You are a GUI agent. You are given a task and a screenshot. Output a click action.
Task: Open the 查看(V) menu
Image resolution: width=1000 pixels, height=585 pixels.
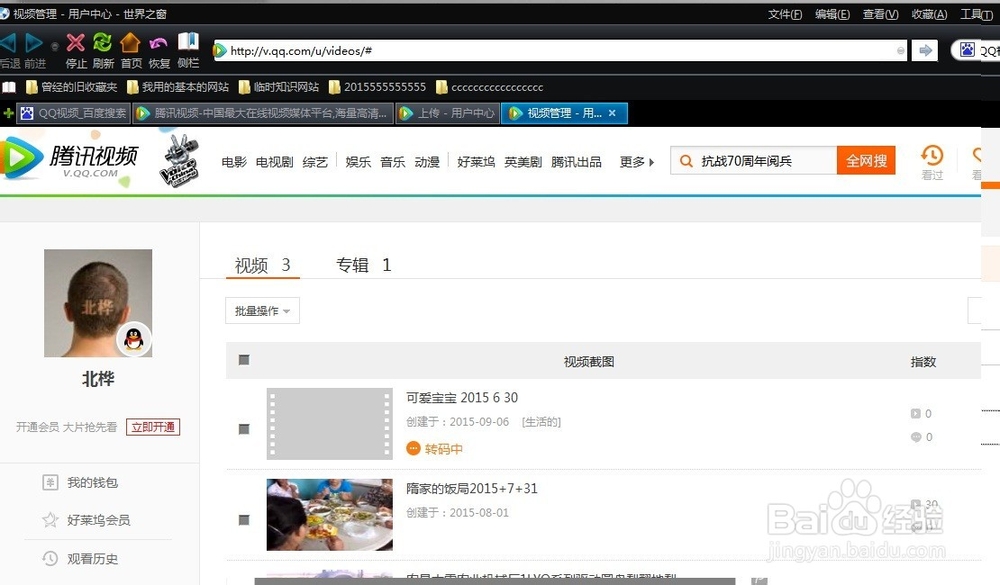click(880, 14)
